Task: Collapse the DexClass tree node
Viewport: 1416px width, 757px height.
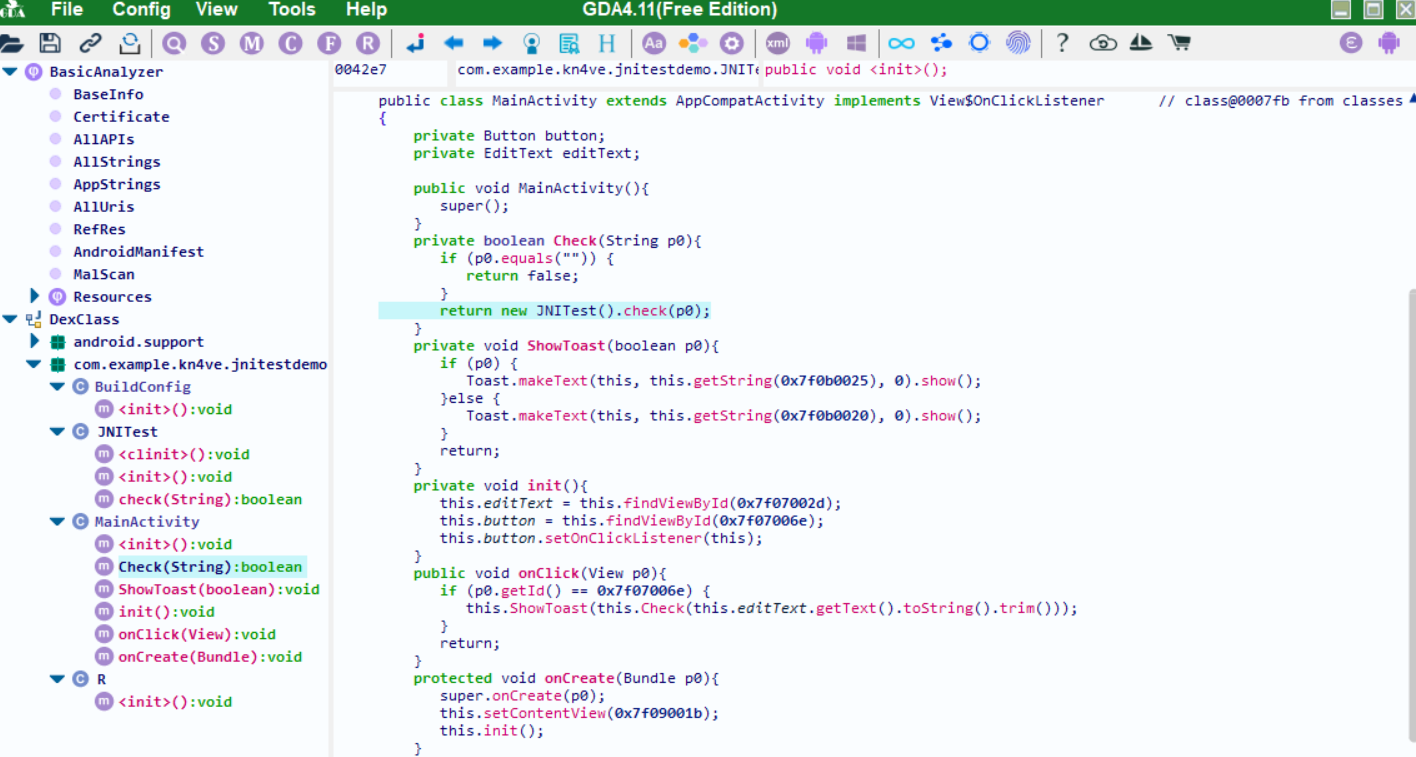Action: (x=10, y=319)
